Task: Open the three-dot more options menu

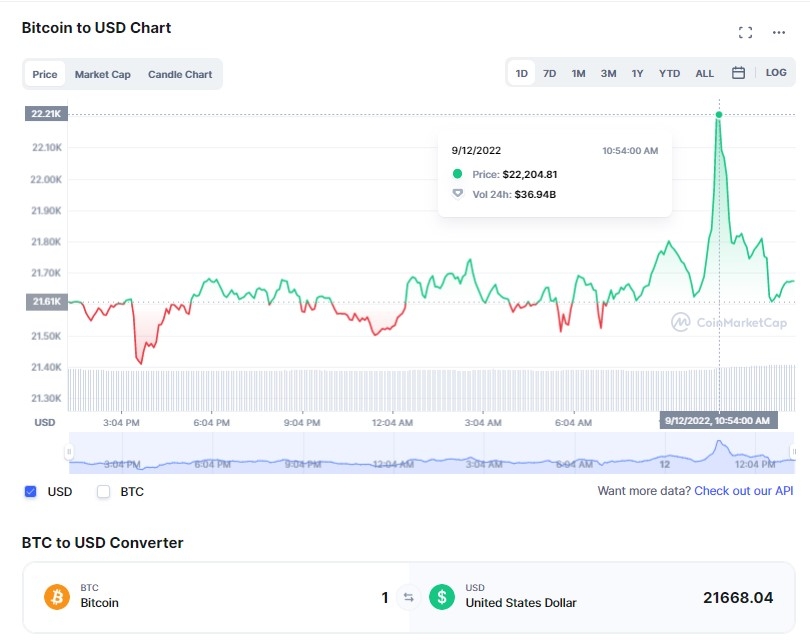Action: [779, 32]
